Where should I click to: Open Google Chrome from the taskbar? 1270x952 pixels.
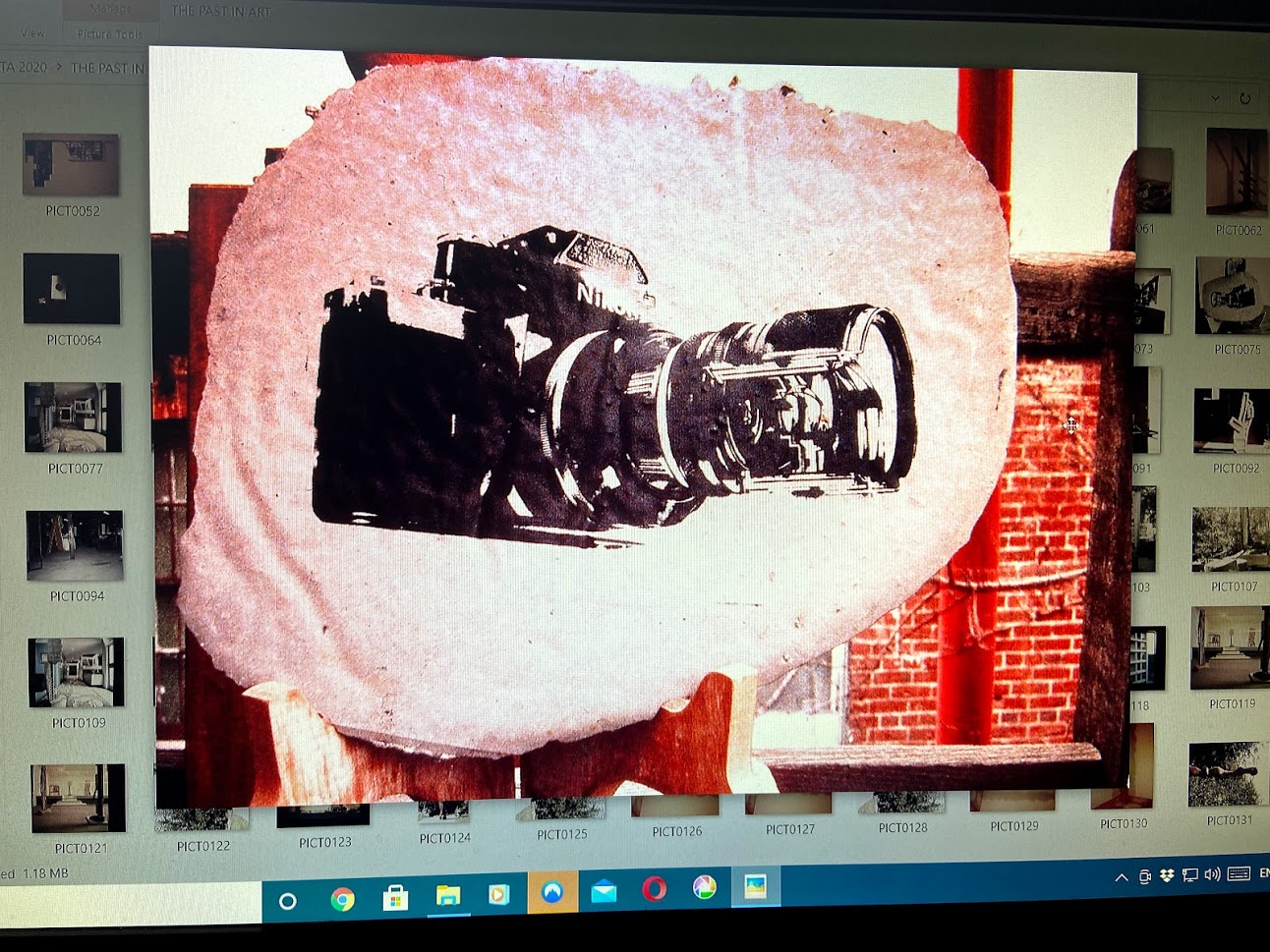tap(342, 899)
